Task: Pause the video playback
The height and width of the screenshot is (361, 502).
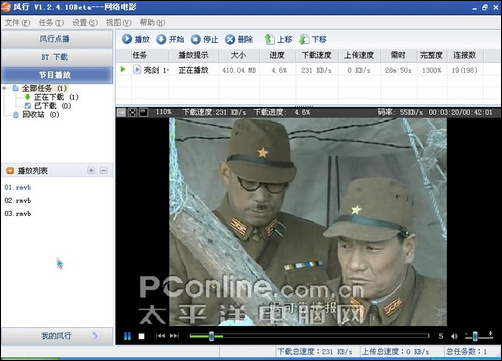Action: coord(127,336)
